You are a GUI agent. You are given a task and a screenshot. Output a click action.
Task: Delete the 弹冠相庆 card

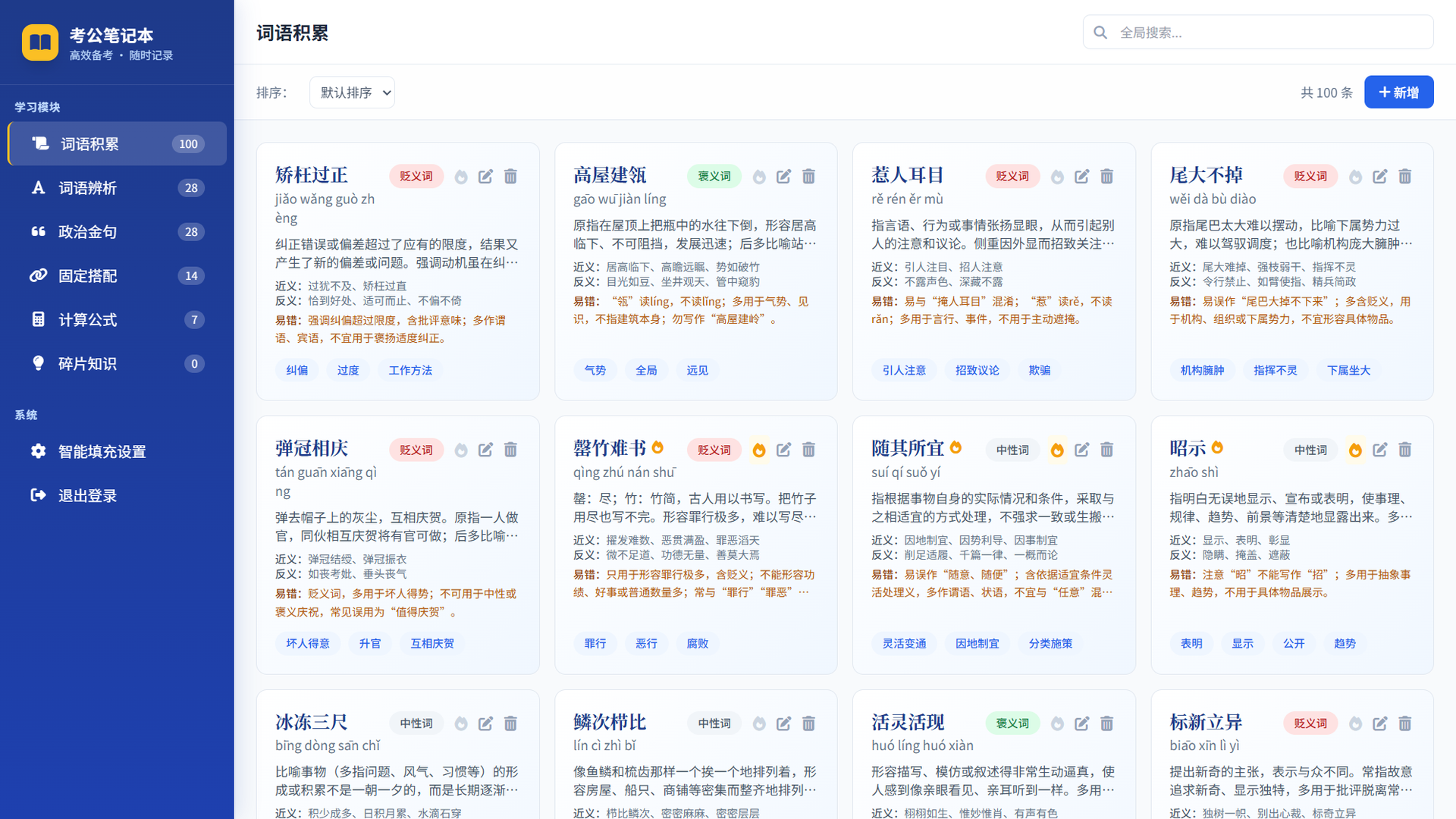pos(510,450)
